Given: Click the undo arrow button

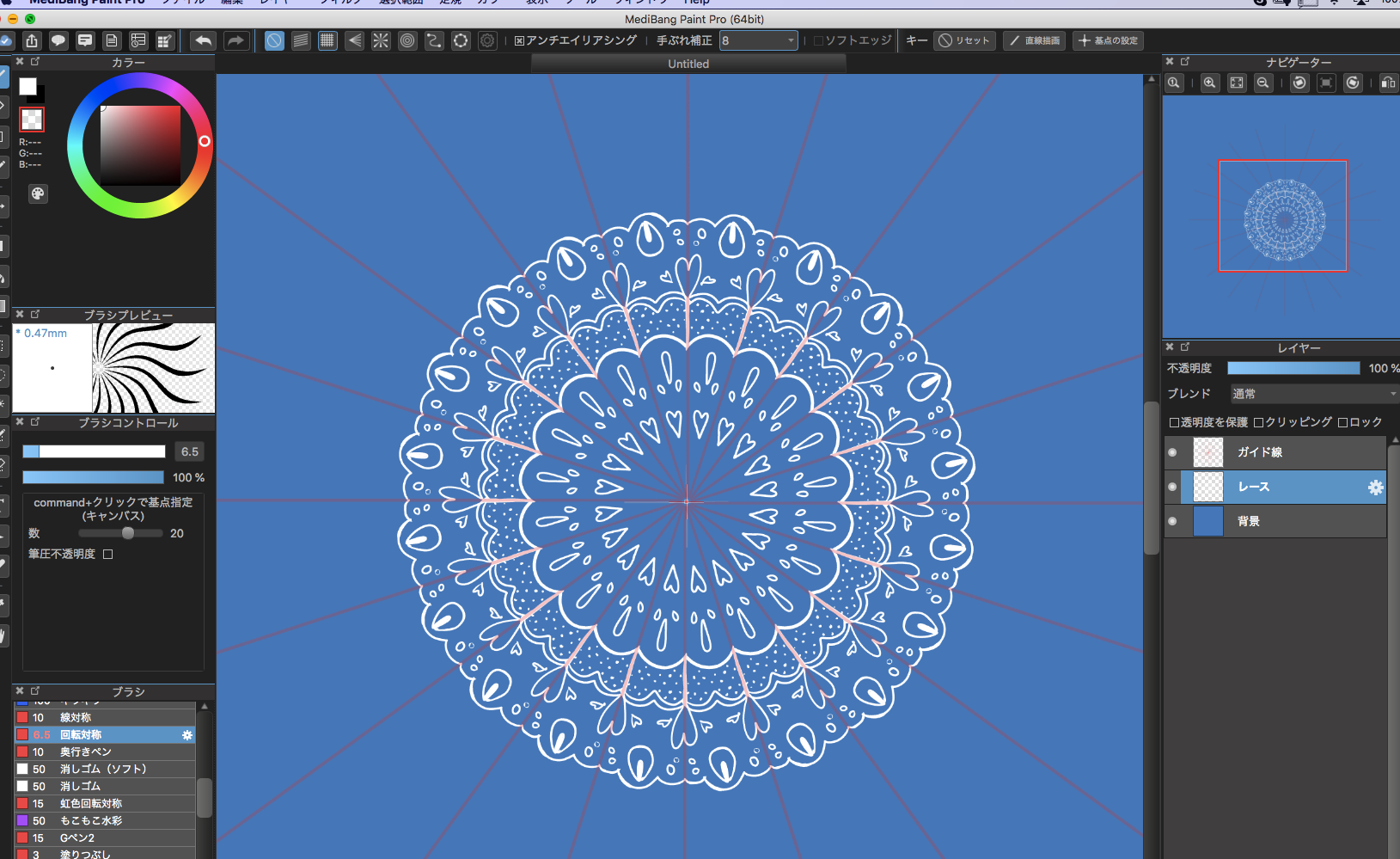Looking at the screenshot, I should [x=204, y=40].
